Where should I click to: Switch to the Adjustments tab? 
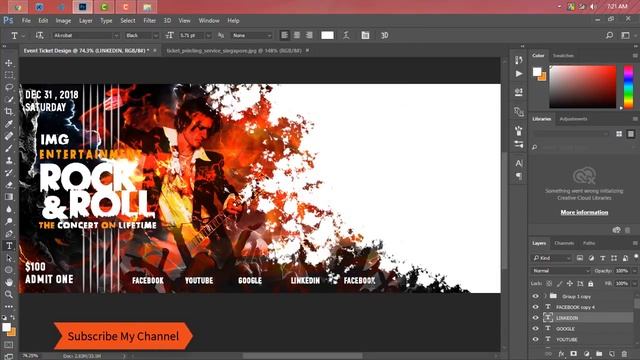(573, 119)
